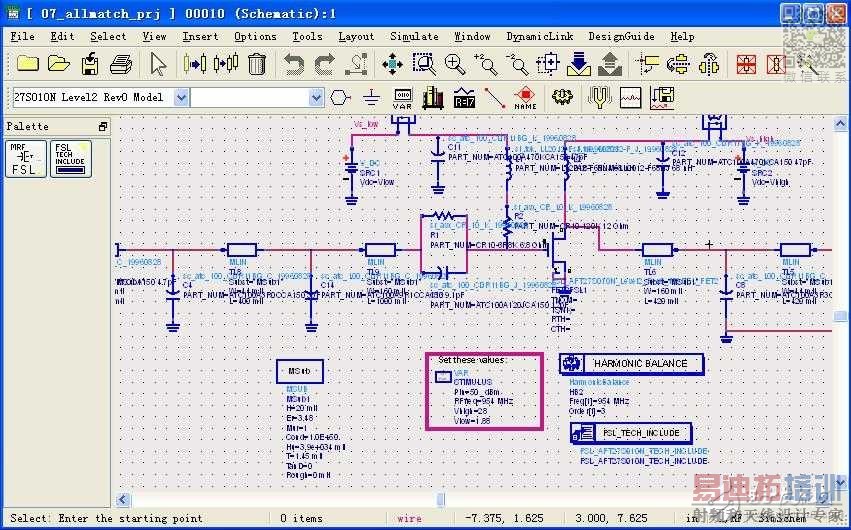Select the zoom window area tool
851x530 pixels.
click(424, 64)
